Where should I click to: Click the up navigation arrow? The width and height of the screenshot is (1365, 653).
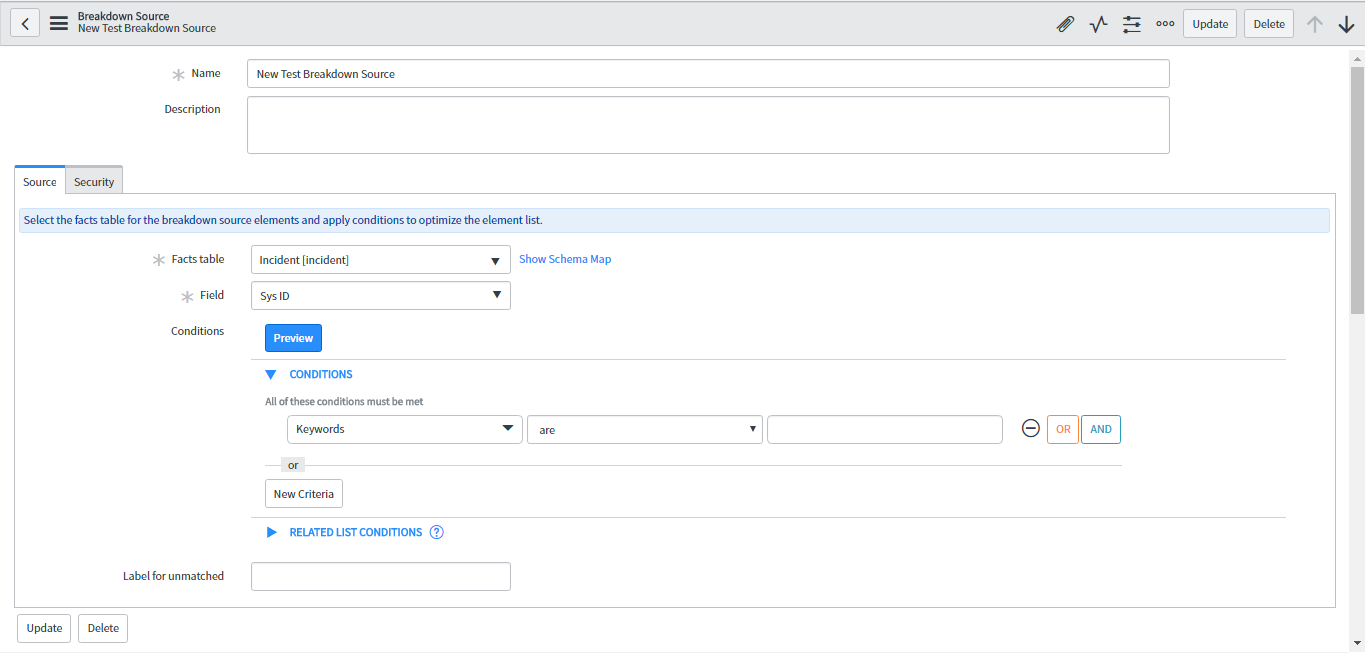(x=1314, y=23)
